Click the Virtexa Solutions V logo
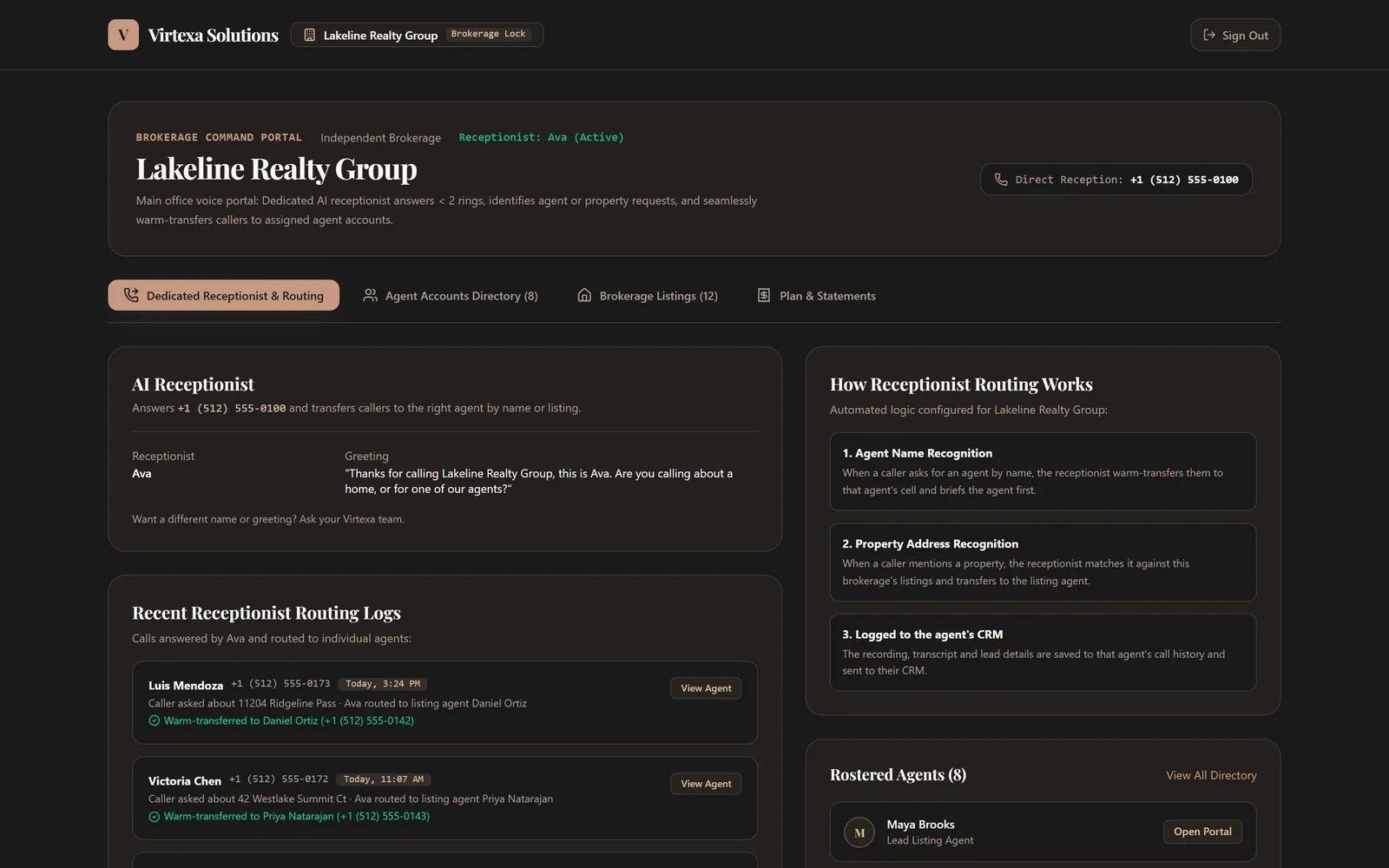Image resolution: width=1389 pixels, height=868 pixels. [x=123, y=35]
